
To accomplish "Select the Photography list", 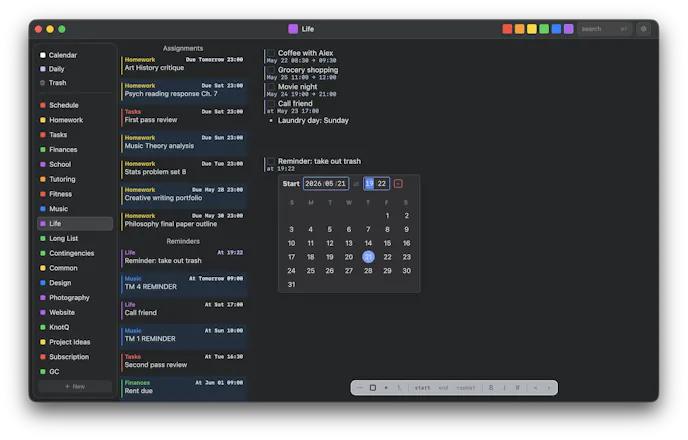I will point(75,298).
